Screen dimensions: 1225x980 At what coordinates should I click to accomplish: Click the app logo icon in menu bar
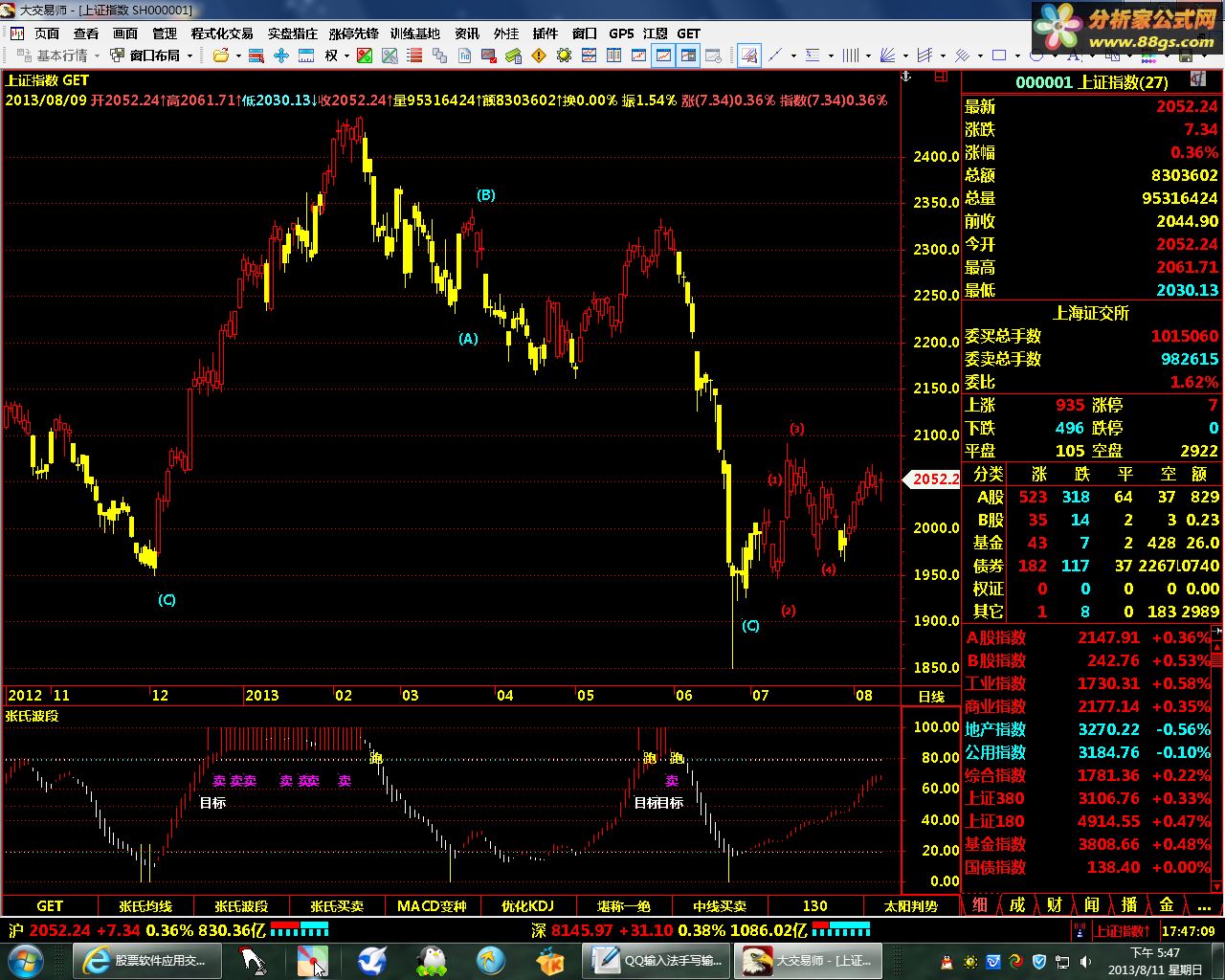[x=17, y=33]
